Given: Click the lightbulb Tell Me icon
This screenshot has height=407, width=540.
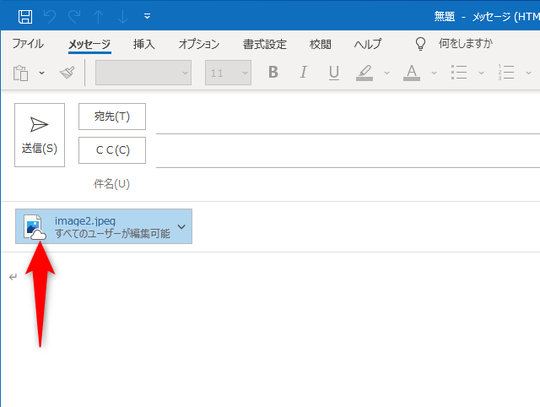Looking at the screenshot, I should [x=420, y=44].
